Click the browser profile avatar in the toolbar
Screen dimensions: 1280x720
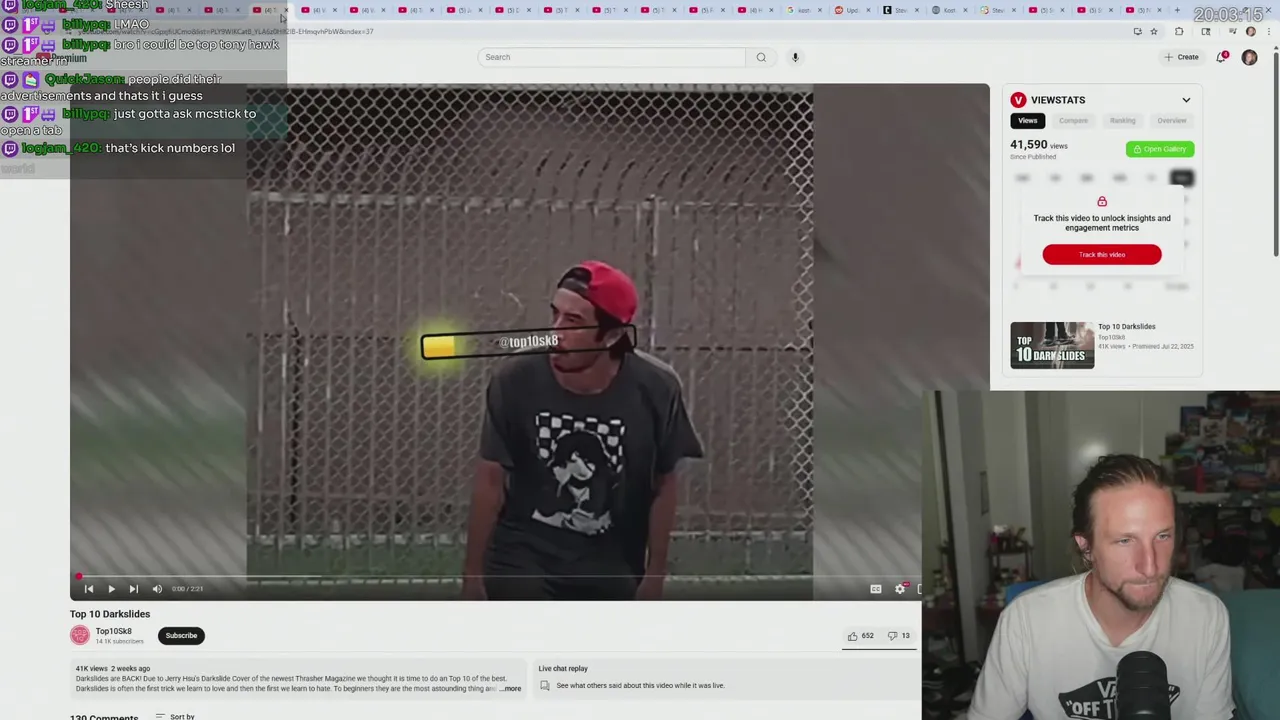[1250, 32]
